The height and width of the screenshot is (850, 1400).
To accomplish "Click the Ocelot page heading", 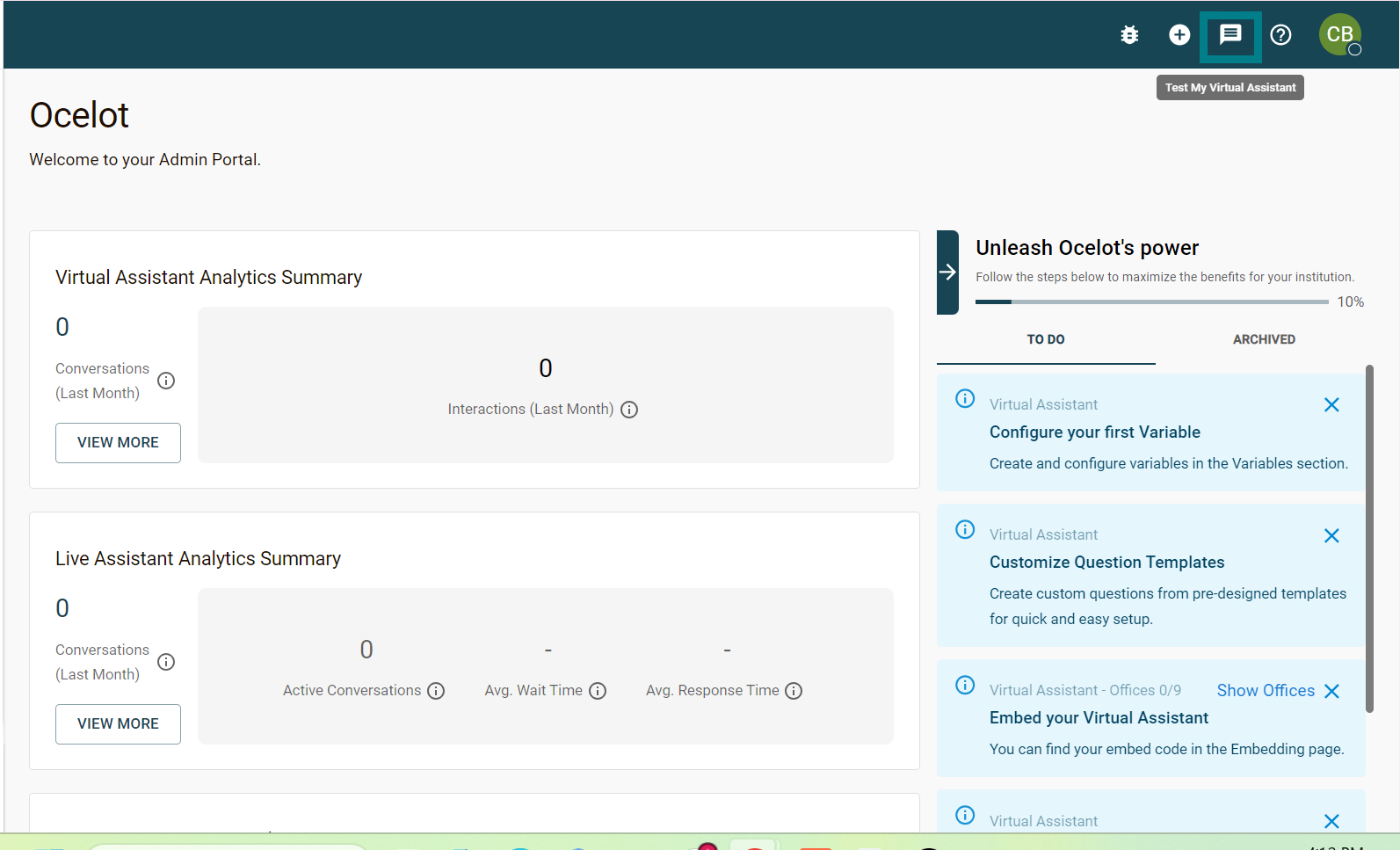I will pyautogui.click(x=79, y=115).
